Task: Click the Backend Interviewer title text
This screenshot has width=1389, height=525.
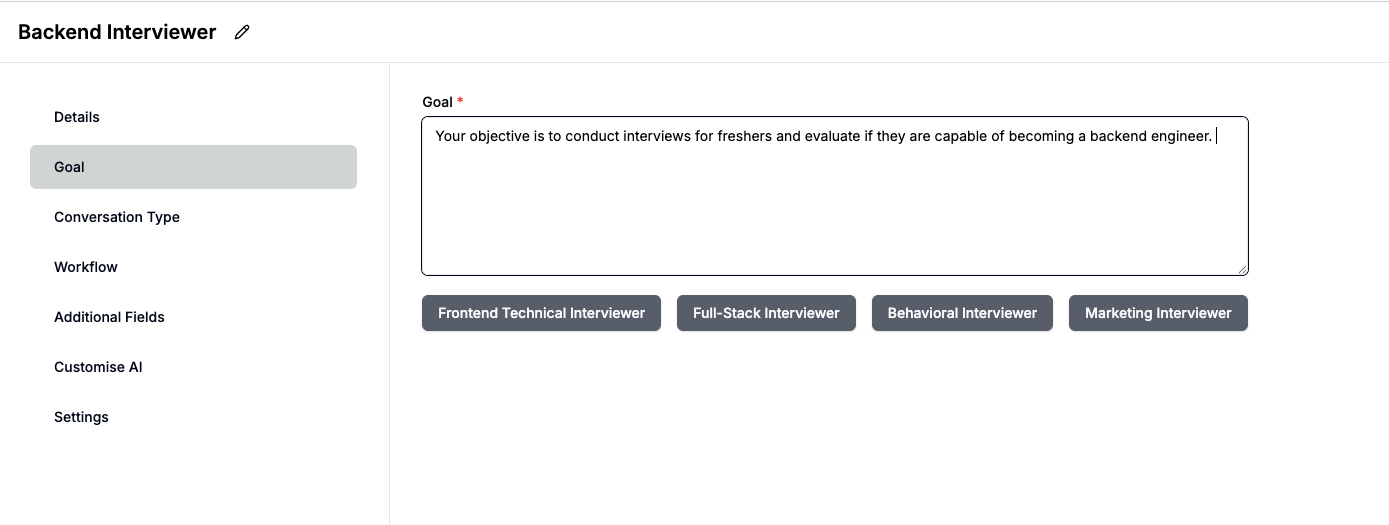Action: tap(117, 32)
